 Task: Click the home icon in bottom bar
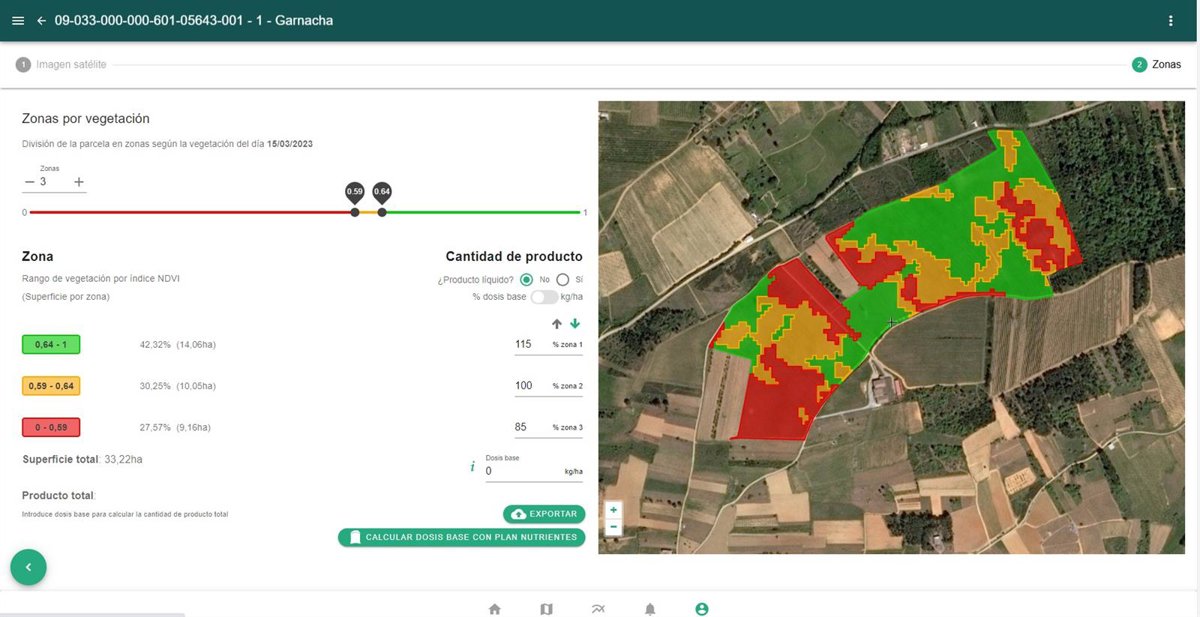tap(494, 609)
